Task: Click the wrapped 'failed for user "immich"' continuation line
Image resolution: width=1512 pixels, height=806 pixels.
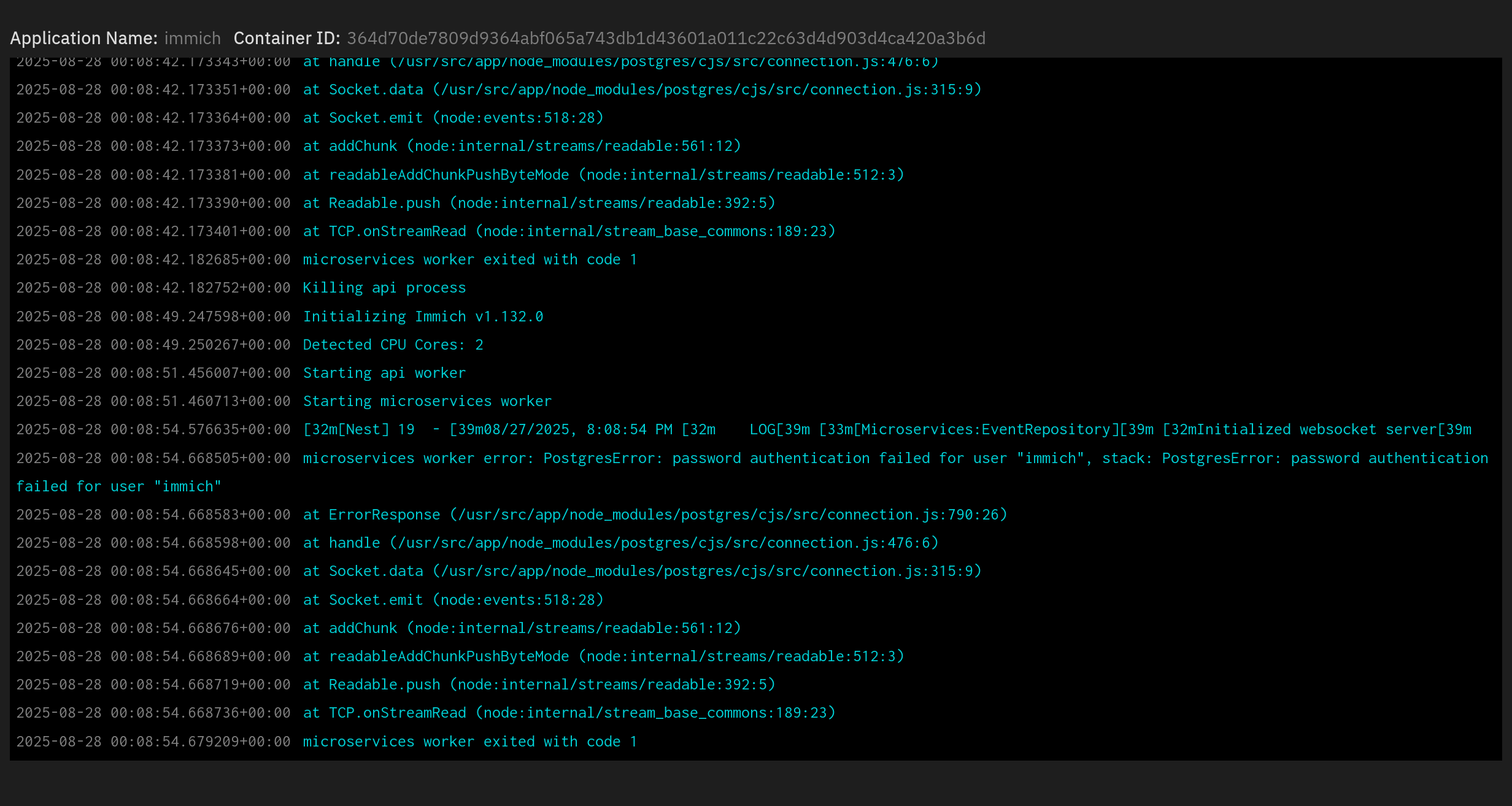Action: coord(118,486)
